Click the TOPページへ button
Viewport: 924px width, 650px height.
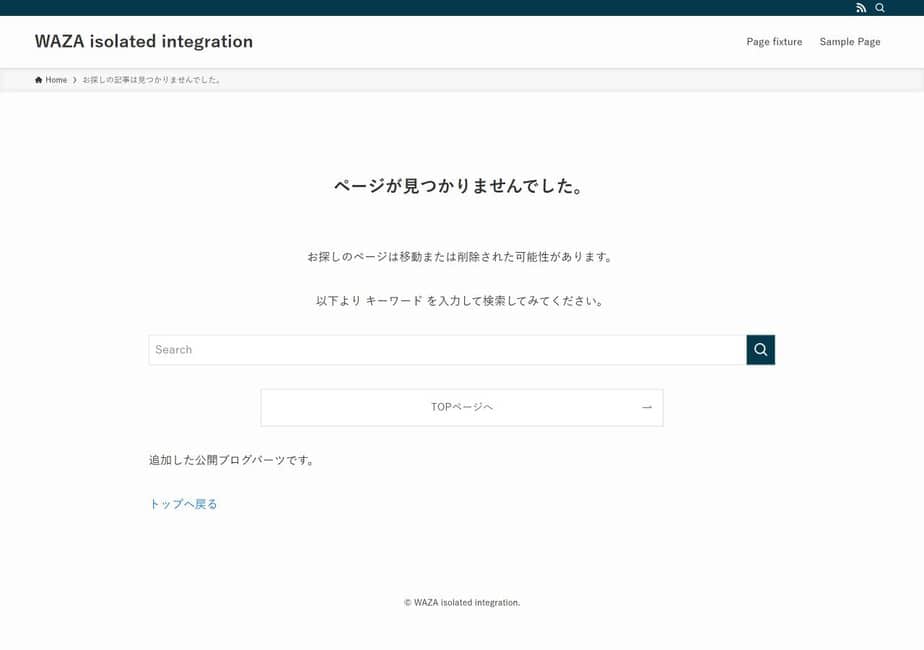point(461,407)
